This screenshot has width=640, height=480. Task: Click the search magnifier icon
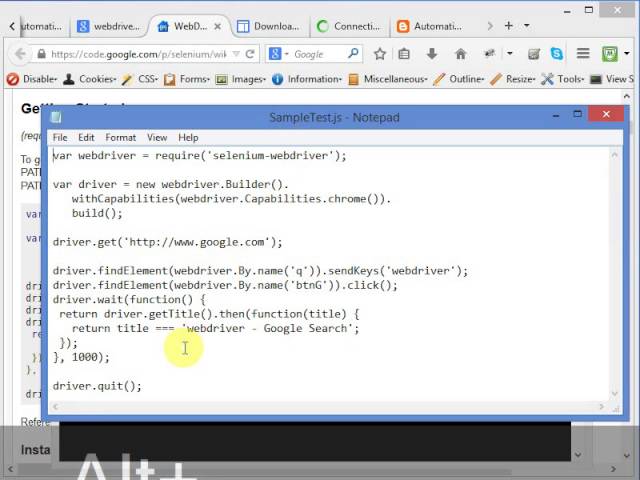tap(353, 53)
